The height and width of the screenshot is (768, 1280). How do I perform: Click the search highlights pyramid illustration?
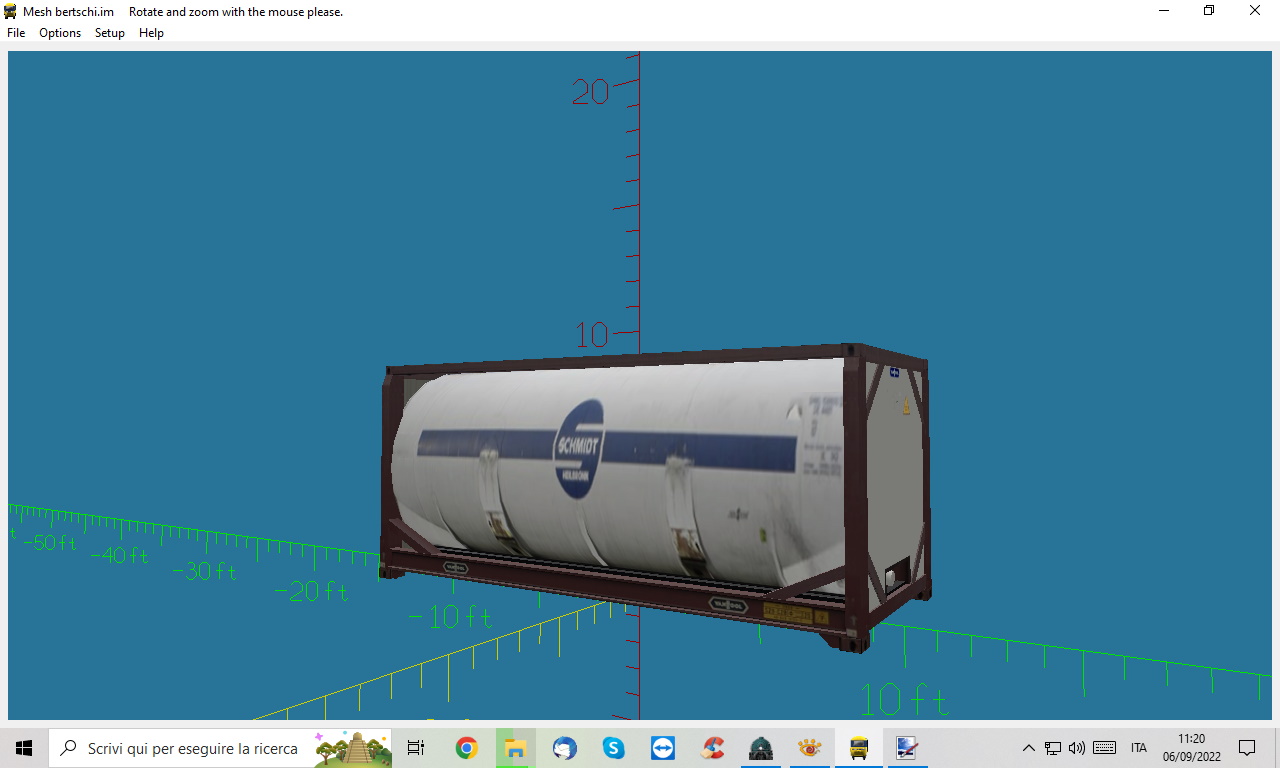352,748
